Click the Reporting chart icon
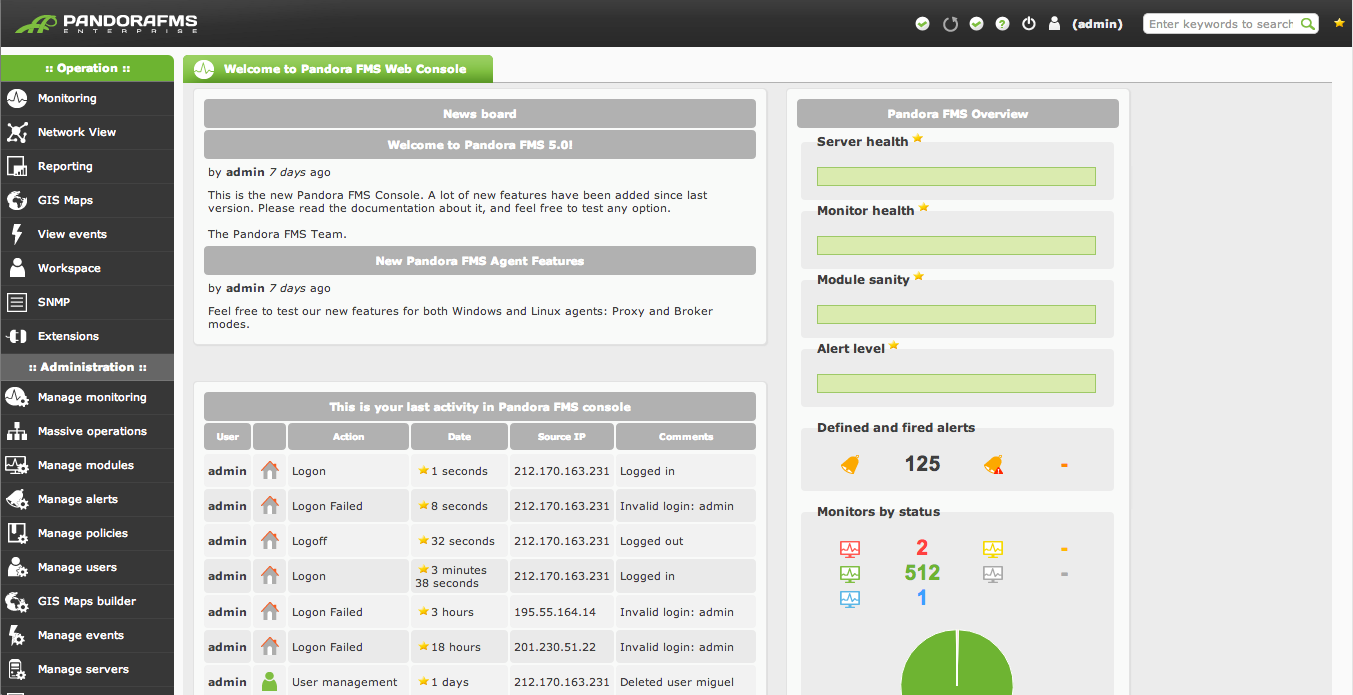The width and height of the screenshot is (1353, 695). [17, 166]
